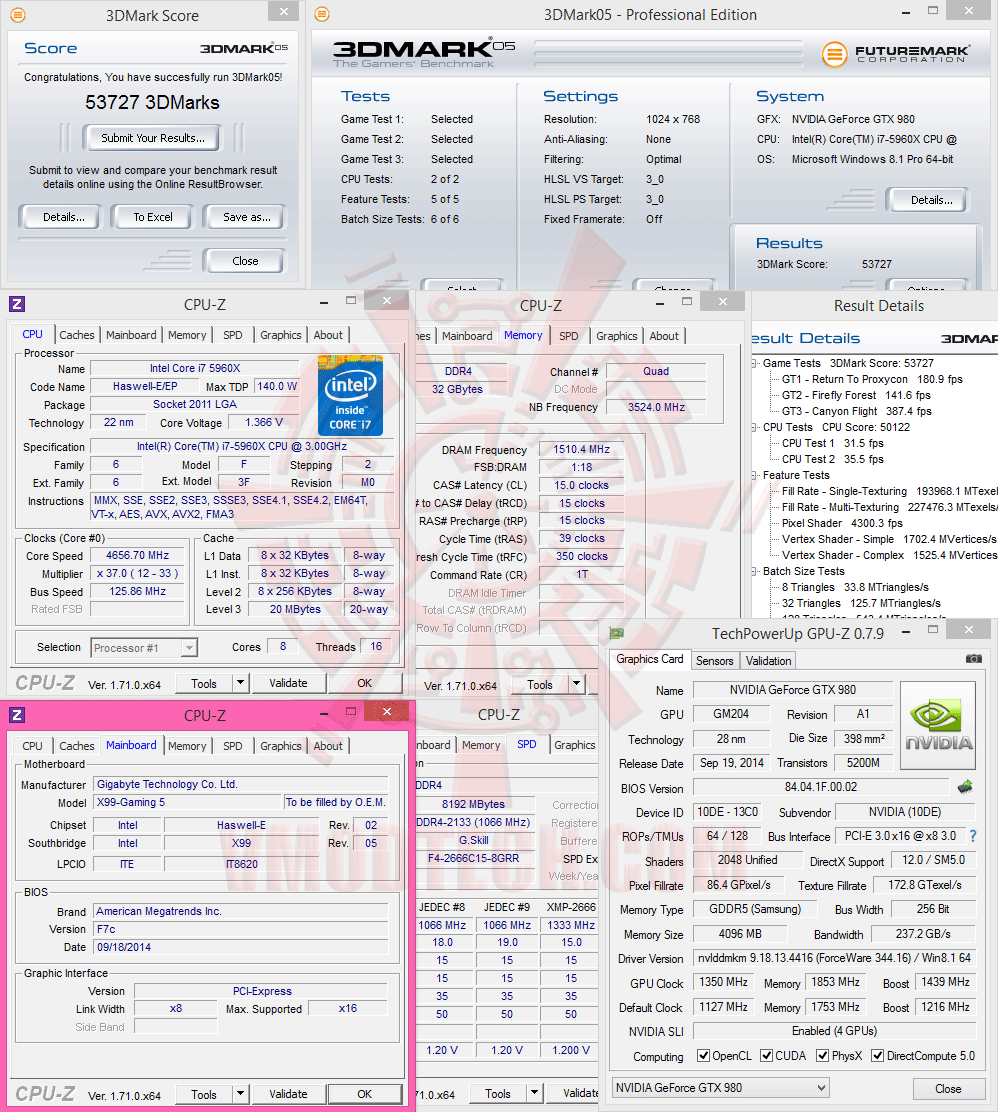
Task: Open Tools dropdown arrow in CPU-Z CPU window
Action: 240,683
